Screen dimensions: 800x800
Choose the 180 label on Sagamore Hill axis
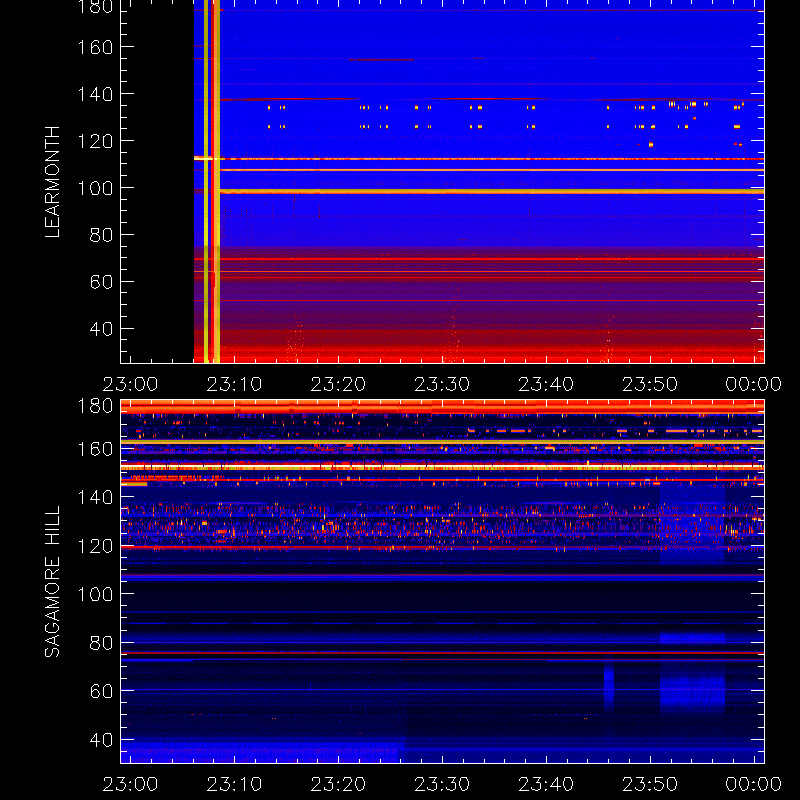[x=95, y=407]
